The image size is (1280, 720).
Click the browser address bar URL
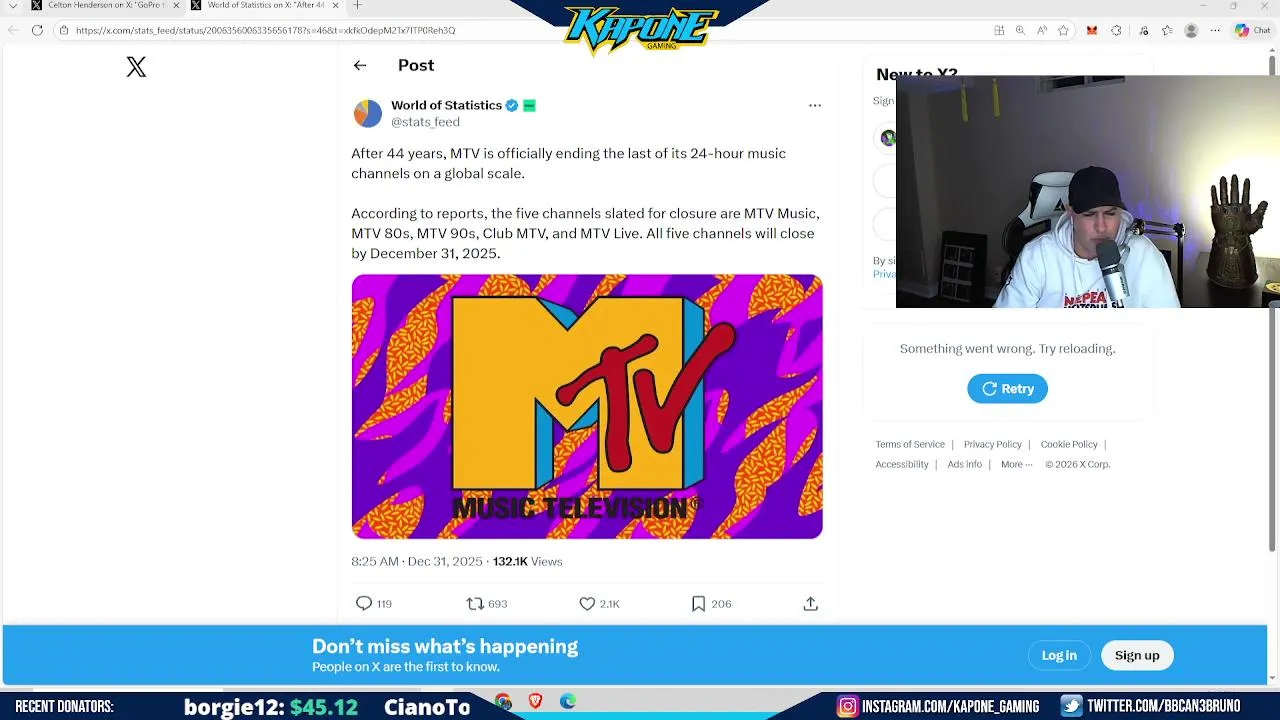point(265,30)
